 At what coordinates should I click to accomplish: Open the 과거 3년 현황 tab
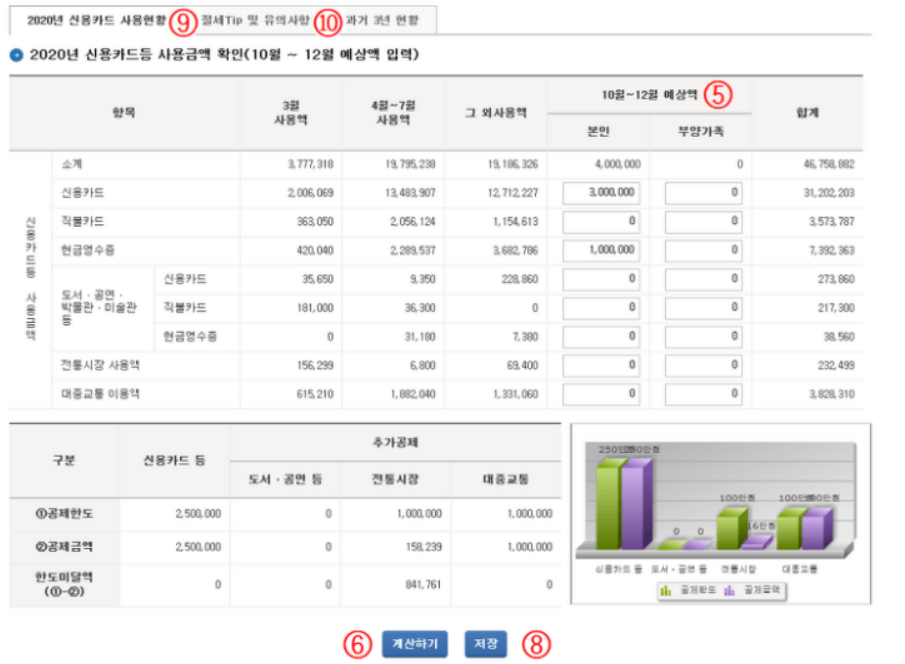(382, 20)
